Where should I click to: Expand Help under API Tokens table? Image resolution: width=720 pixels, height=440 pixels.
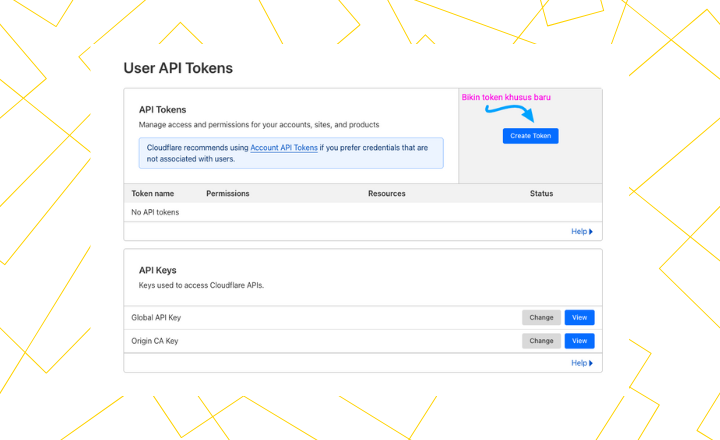(x=582, y=231)
